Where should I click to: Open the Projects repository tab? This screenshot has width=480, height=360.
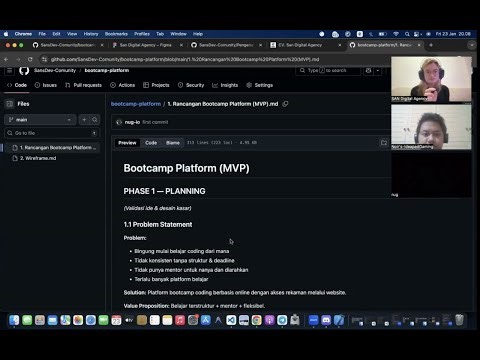(x=156, y=85)
